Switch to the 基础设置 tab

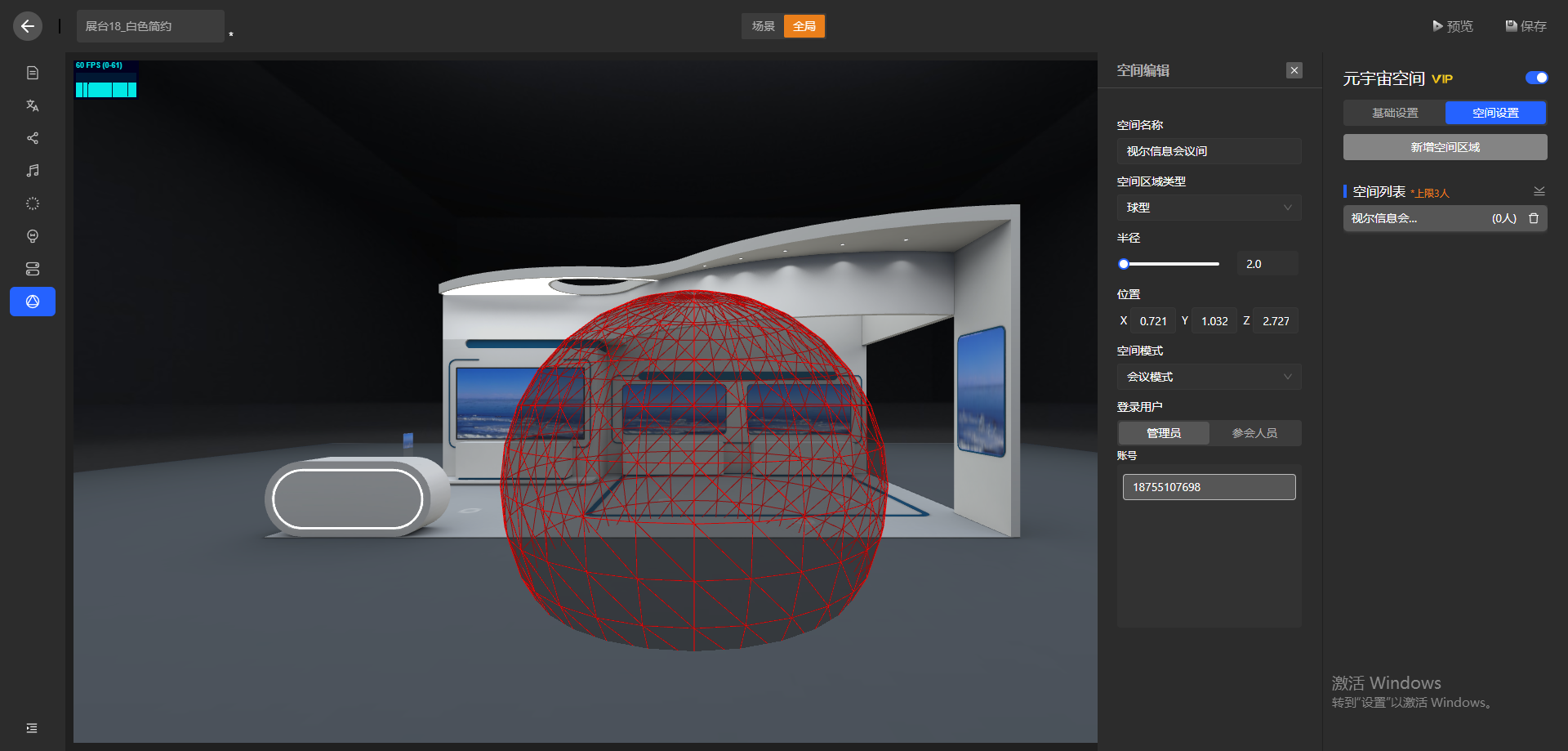coord(1394,113)
